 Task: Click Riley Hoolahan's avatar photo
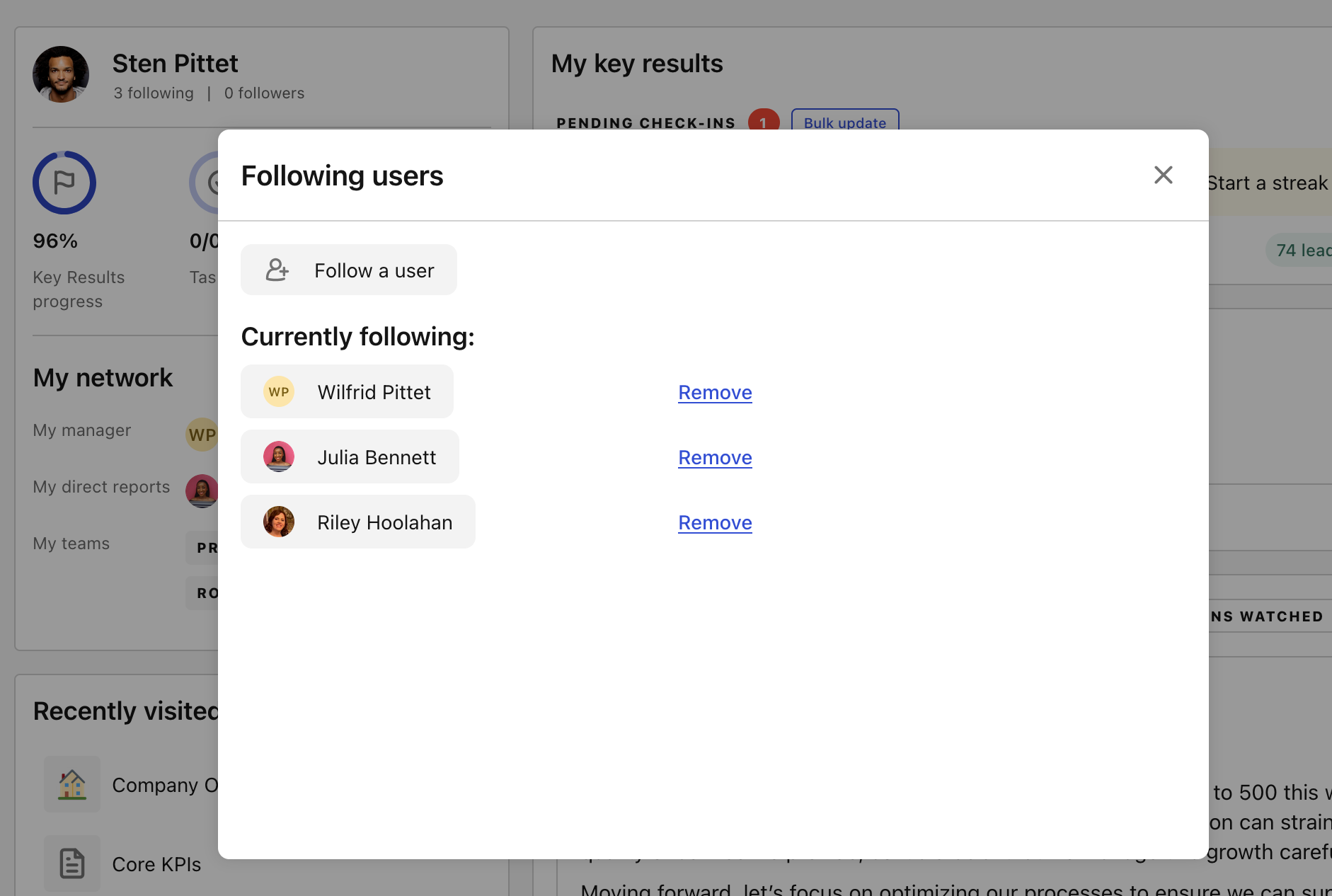point(279,522)
